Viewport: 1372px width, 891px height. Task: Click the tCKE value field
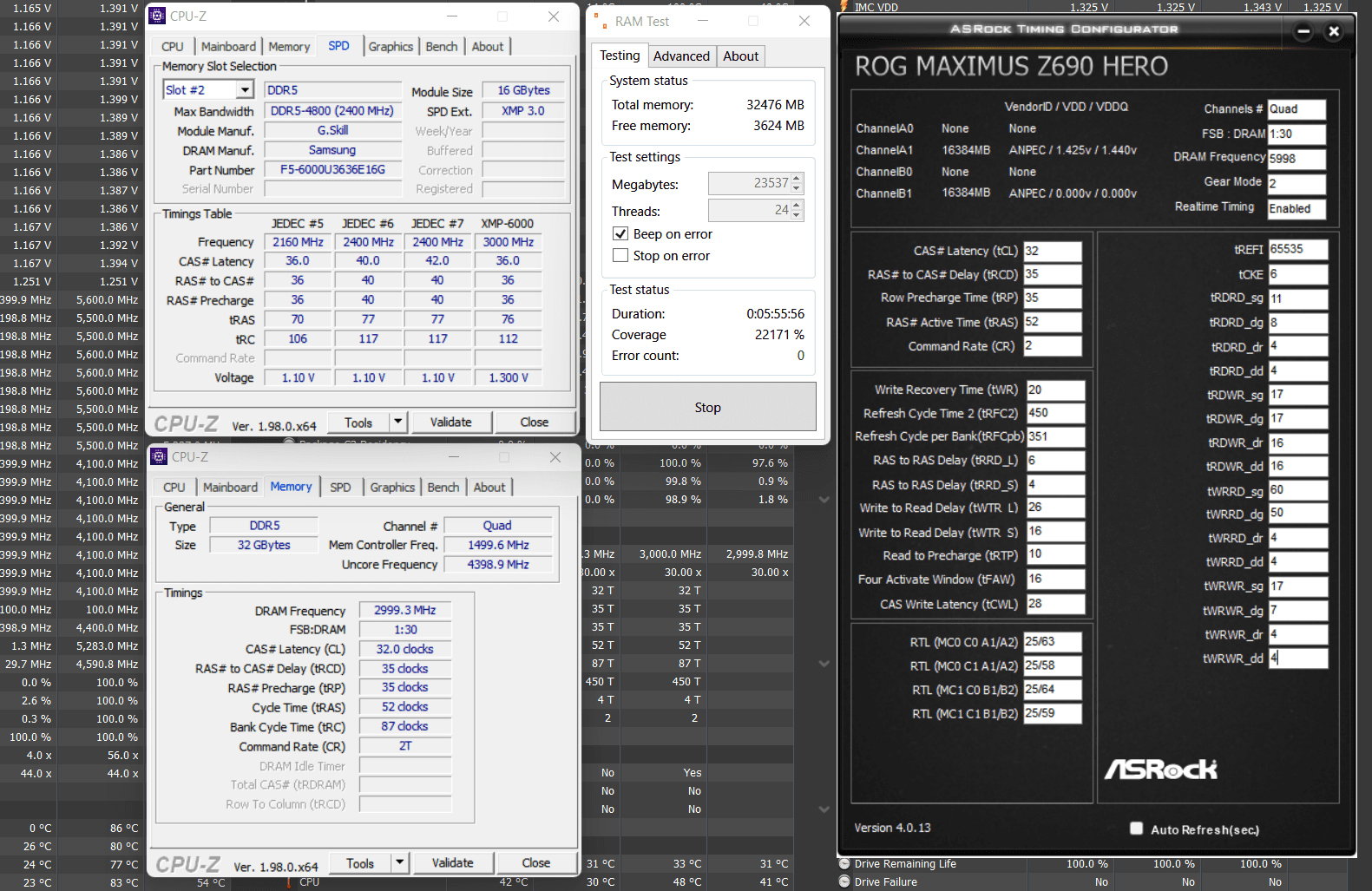(1298, 274)
